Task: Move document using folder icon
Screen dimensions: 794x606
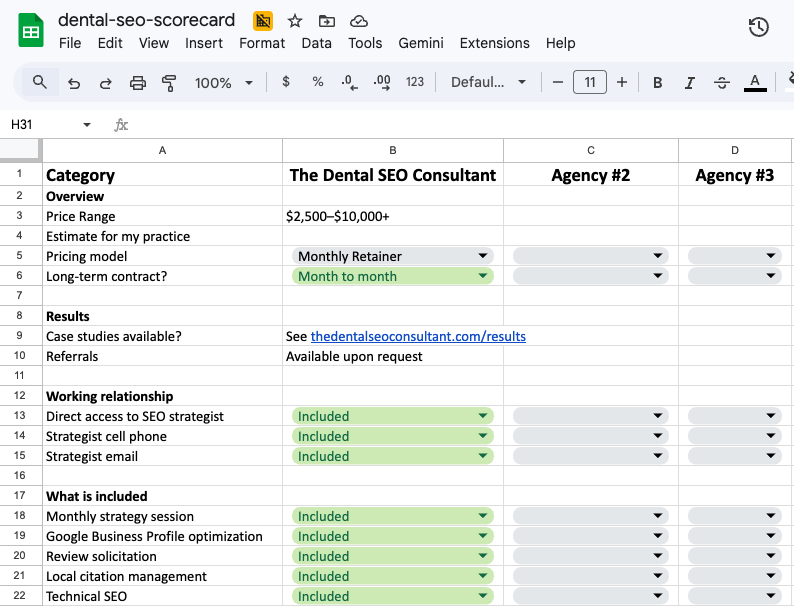Action: (x=327, y=21)
